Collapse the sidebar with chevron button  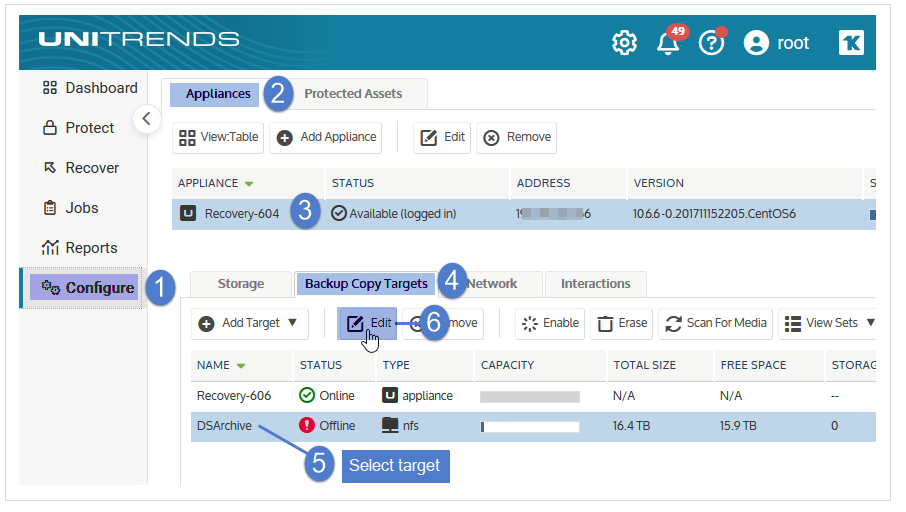(x=147, y=118)
